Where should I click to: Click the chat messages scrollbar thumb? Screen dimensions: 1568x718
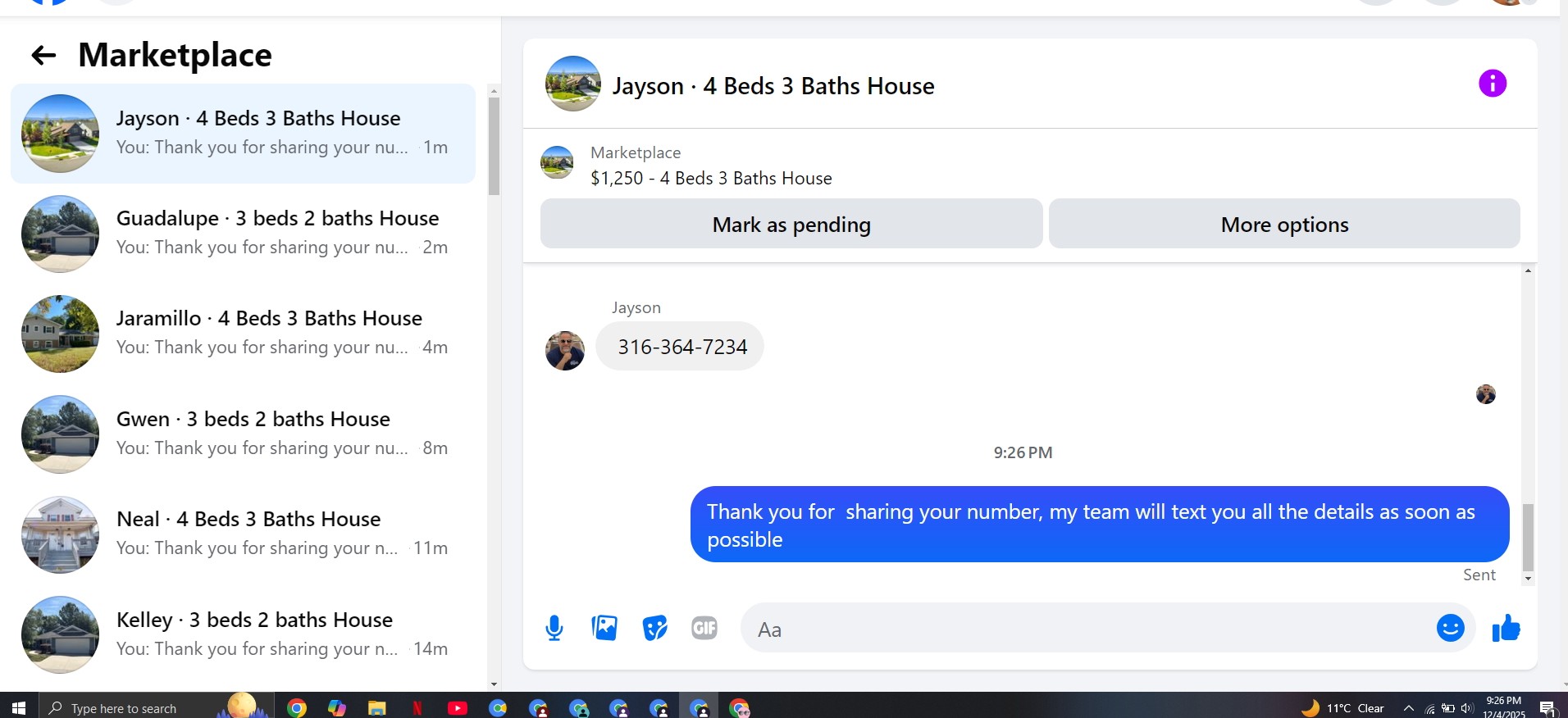point(1528,537)
